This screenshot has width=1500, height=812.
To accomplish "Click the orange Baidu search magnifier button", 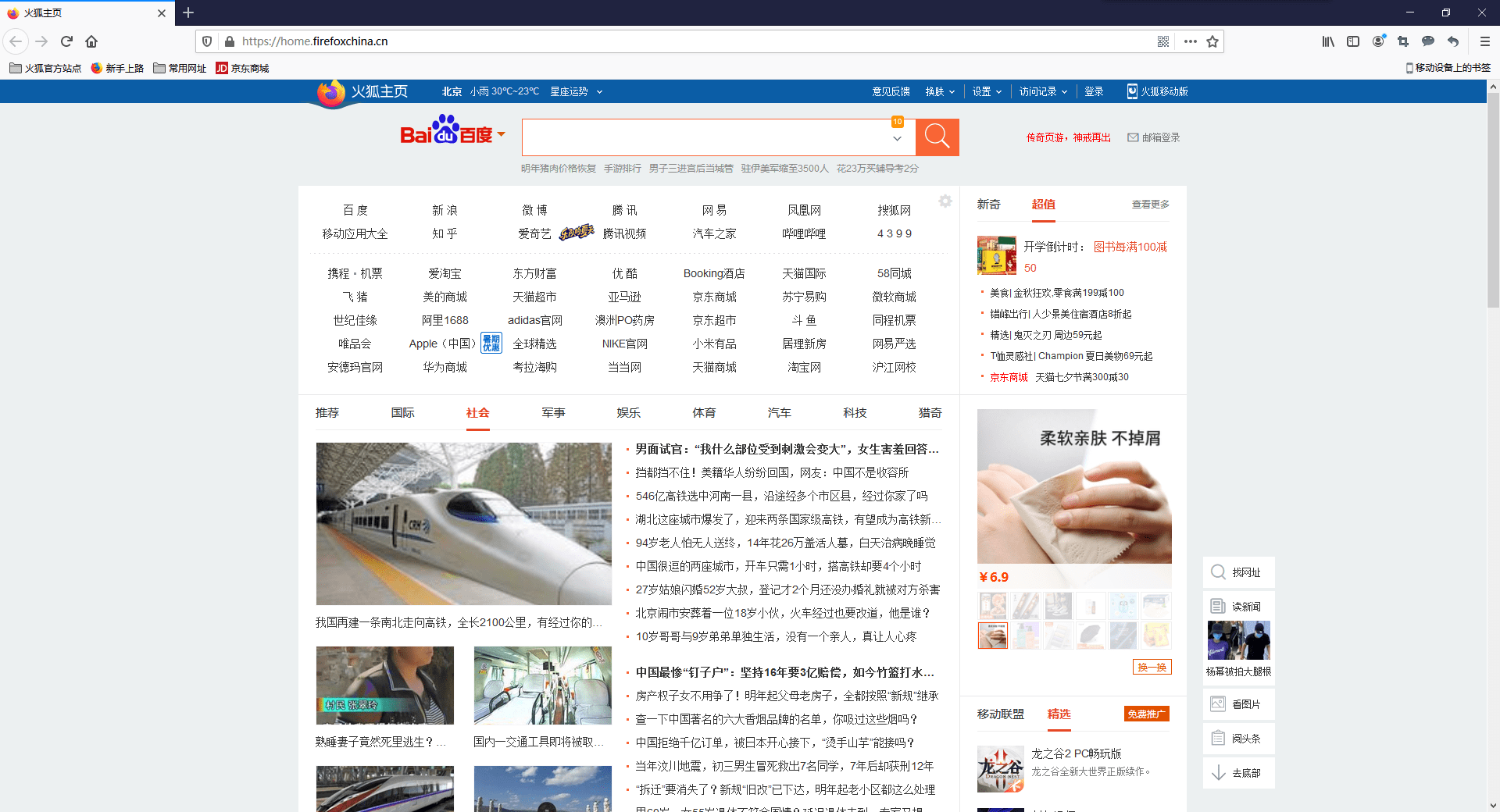I will click(937, 137).
